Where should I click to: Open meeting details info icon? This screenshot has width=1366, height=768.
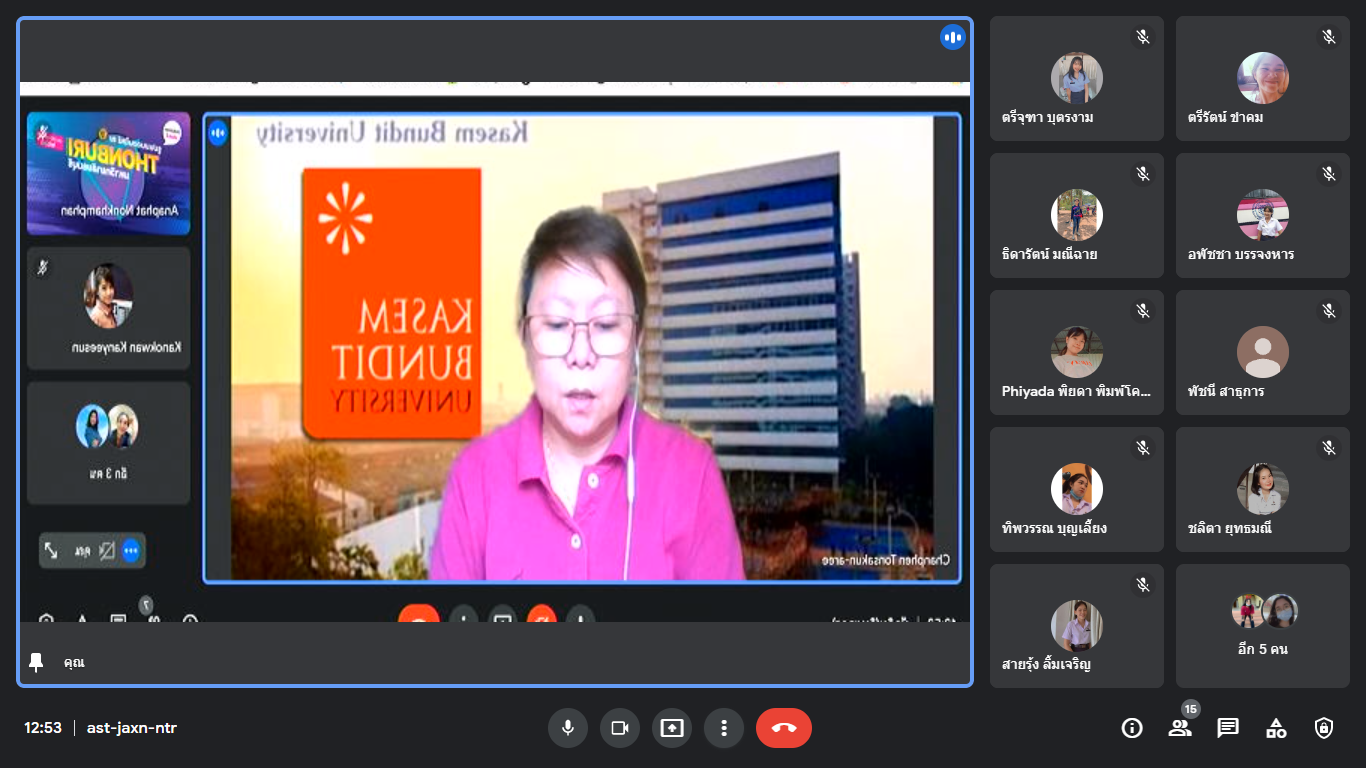click(1132, 728)
